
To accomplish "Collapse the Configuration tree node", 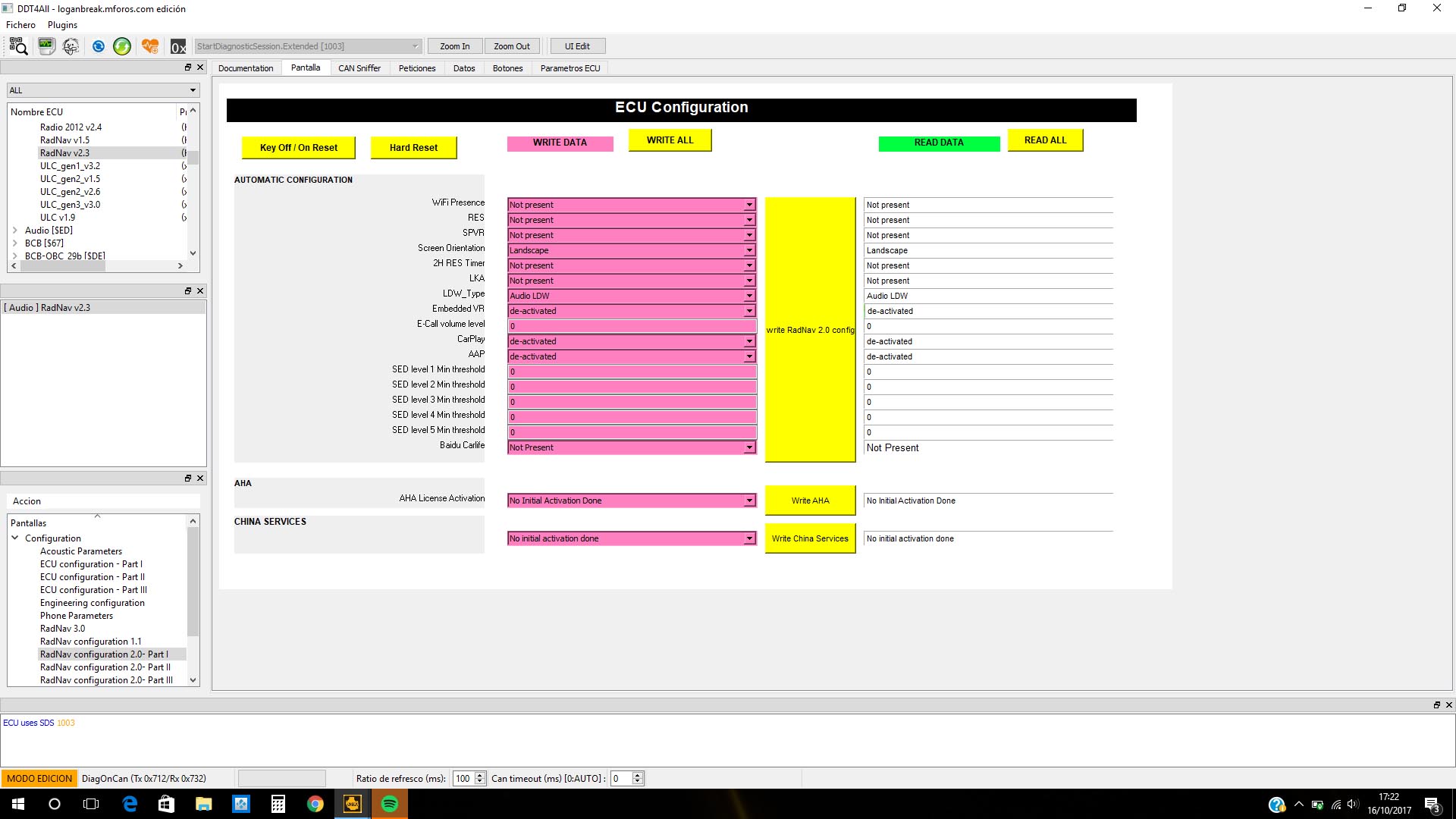I will click(x=15, y=538).
